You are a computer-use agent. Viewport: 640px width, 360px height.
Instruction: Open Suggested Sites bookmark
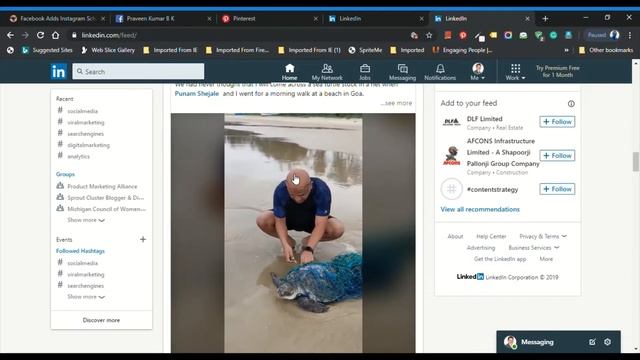47,50
